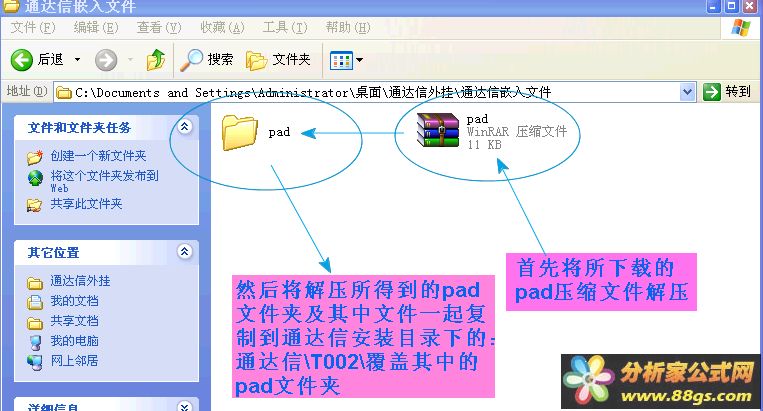Toggle the Folders (文件夹) pane button

point(278,60)
